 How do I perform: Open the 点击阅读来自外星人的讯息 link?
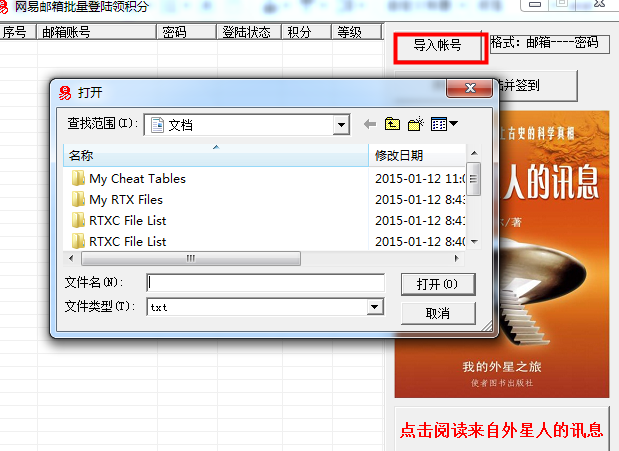(x=501, y=430)
